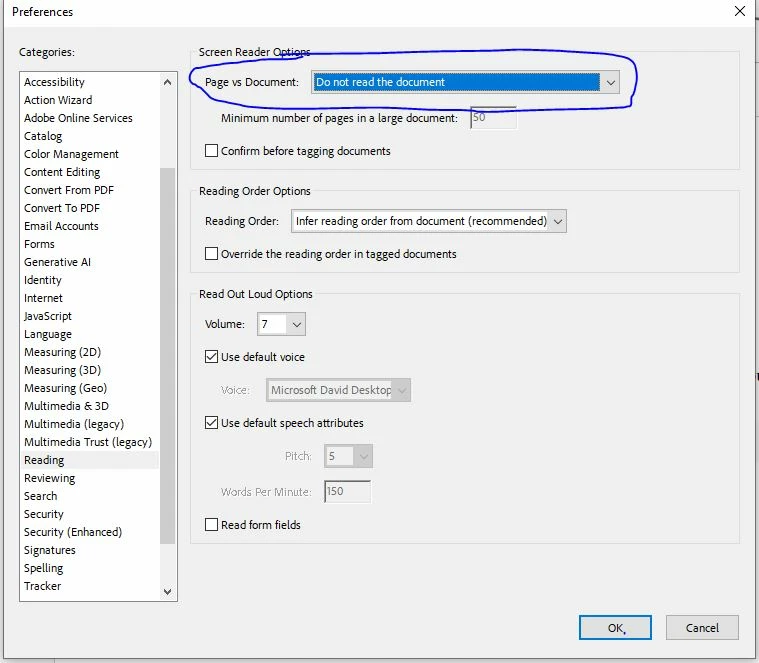Expand the Volume dropdown
This screenshot has width=759, height=663.
click(281, 324)
